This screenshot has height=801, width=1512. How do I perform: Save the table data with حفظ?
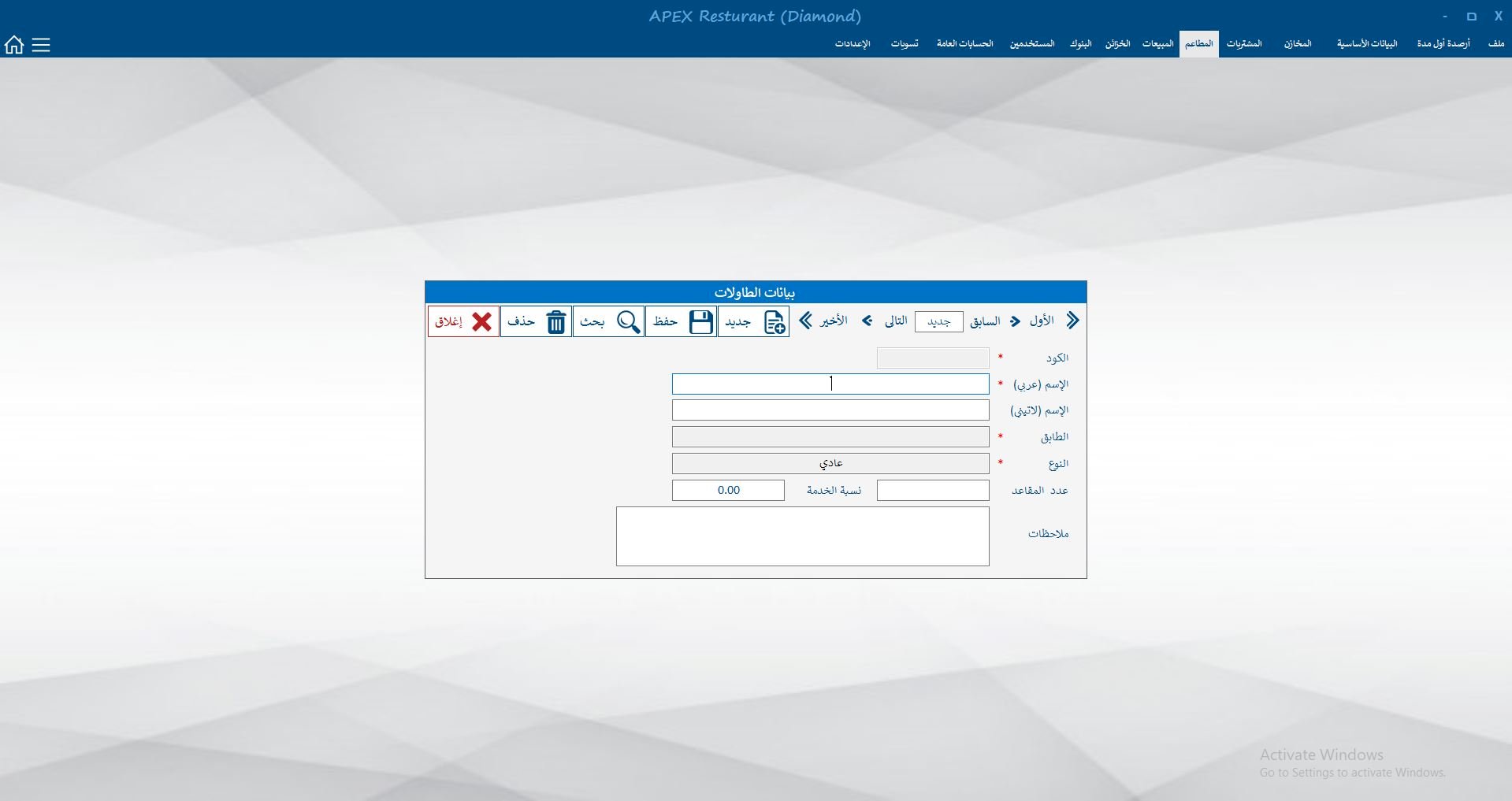[x=682, y=321]
